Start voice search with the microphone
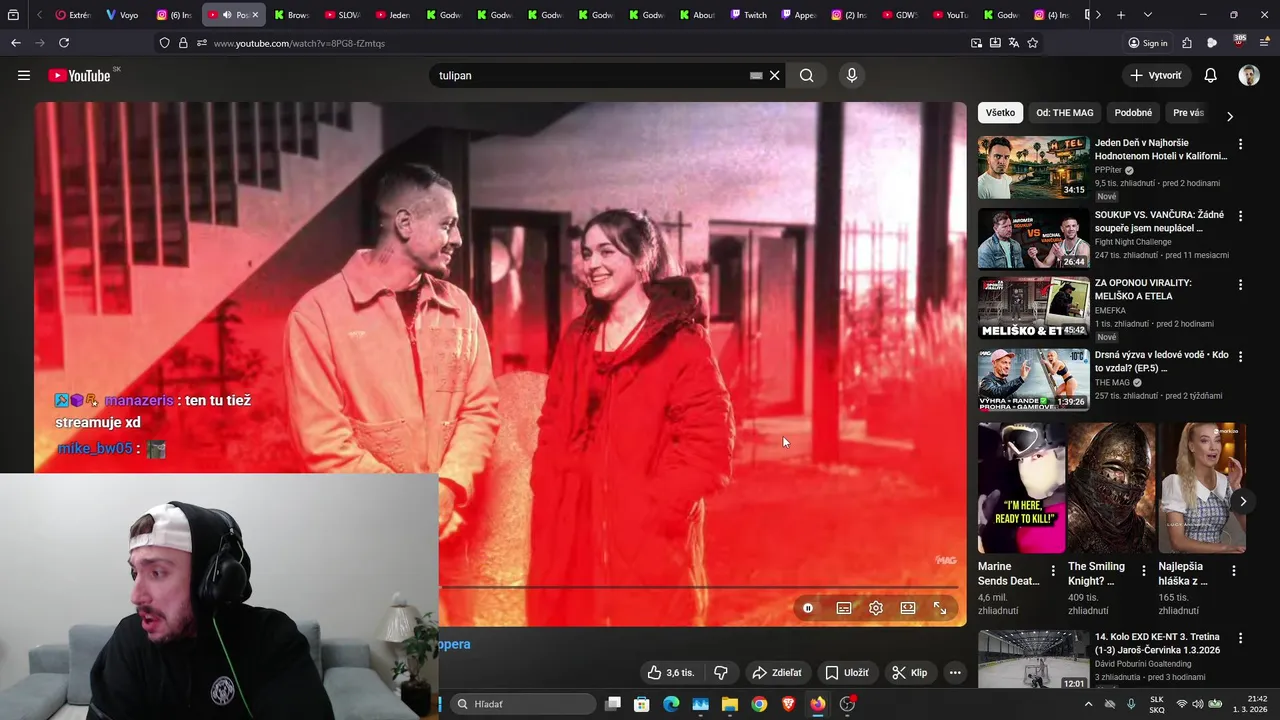 coord(851,75)
